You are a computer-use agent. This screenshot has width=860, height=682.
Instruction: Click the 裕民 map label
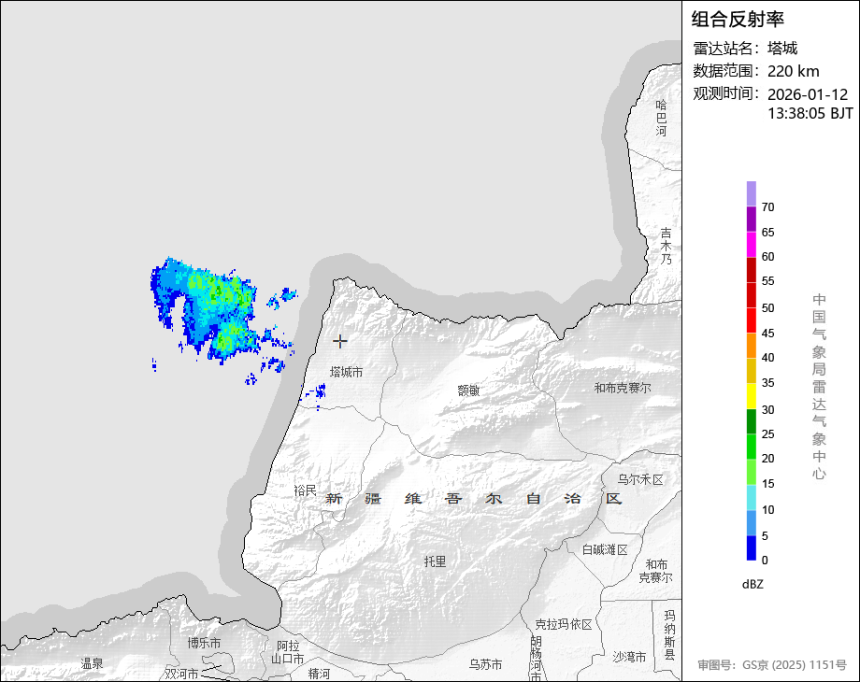[x=305, y=491]
